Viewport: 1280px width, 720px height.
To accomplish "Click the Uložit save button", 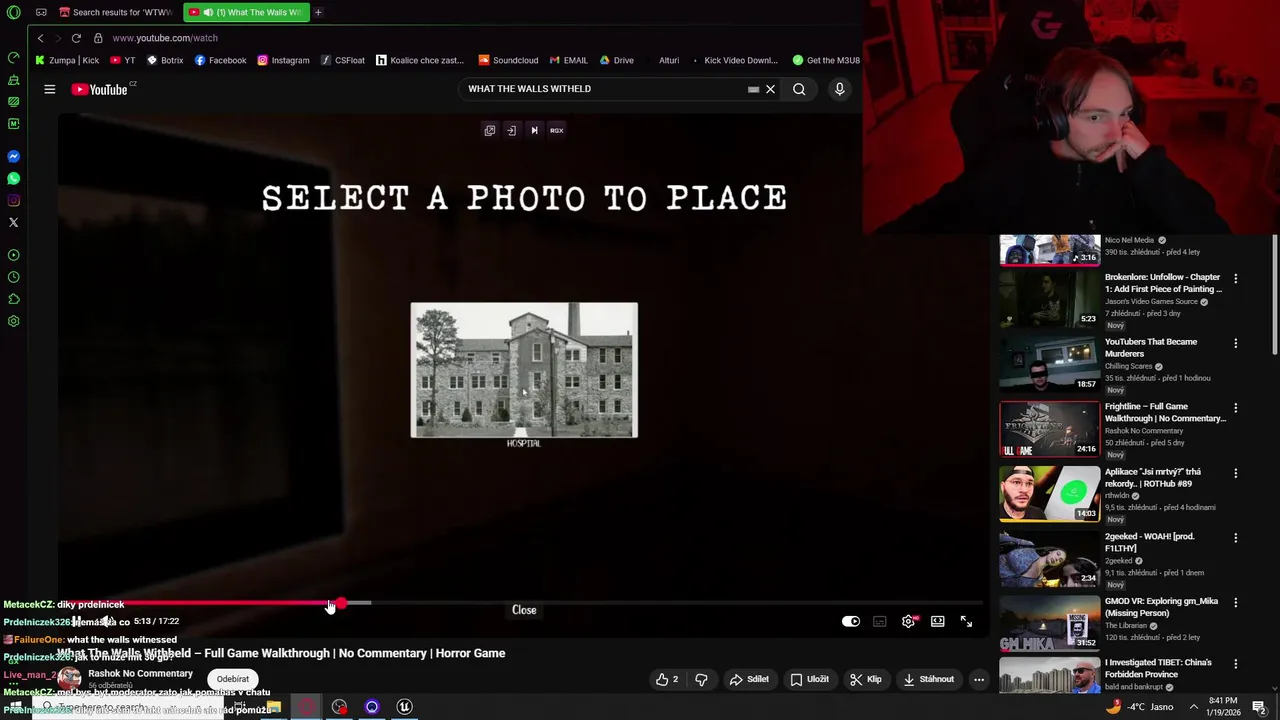I will (x=810, y=679).
